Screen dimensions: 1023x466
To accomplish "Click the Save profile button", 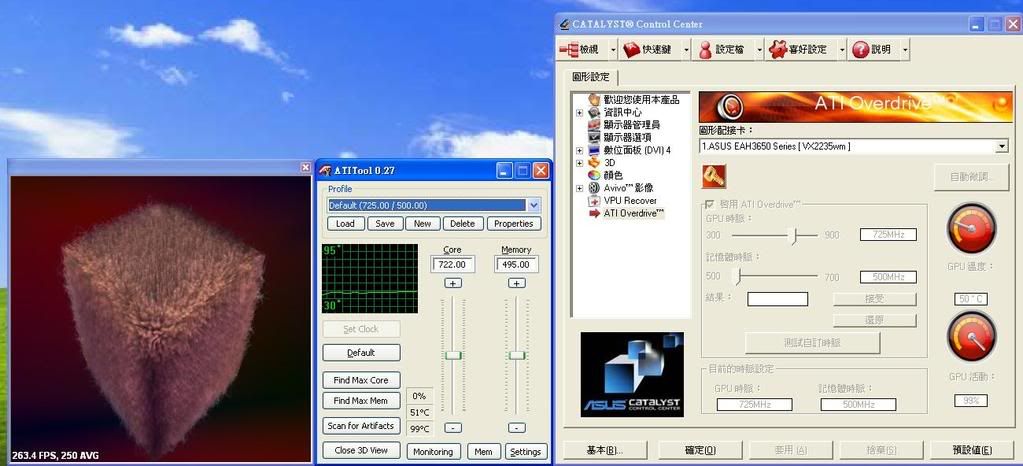I will pyautogui.click(x=385, y=224).
